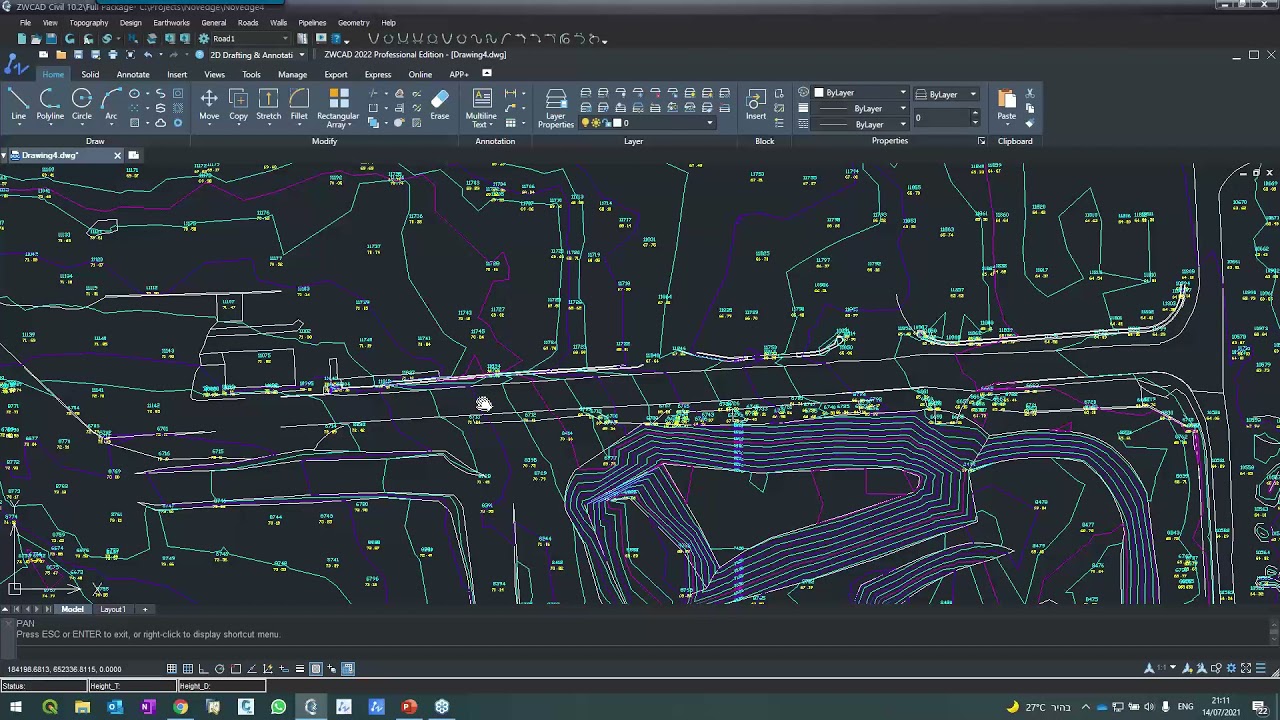Select the Arc tool
The width and height of the screenshot is (1280, 720).
coord(111,105)
